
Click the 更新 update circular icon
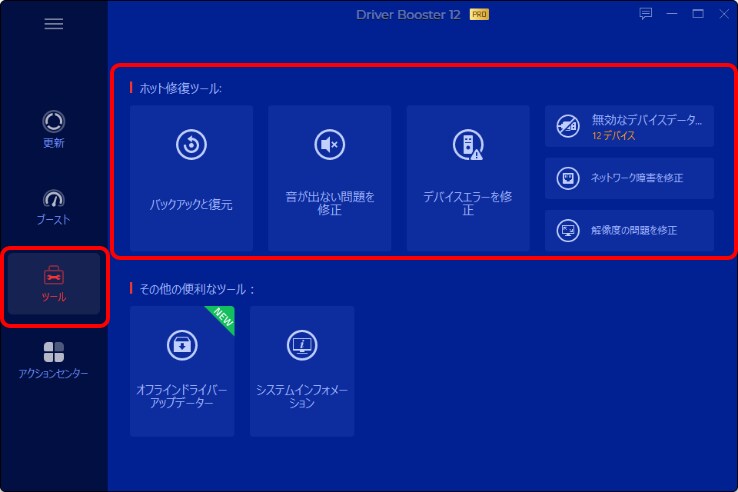pos(54,121)
